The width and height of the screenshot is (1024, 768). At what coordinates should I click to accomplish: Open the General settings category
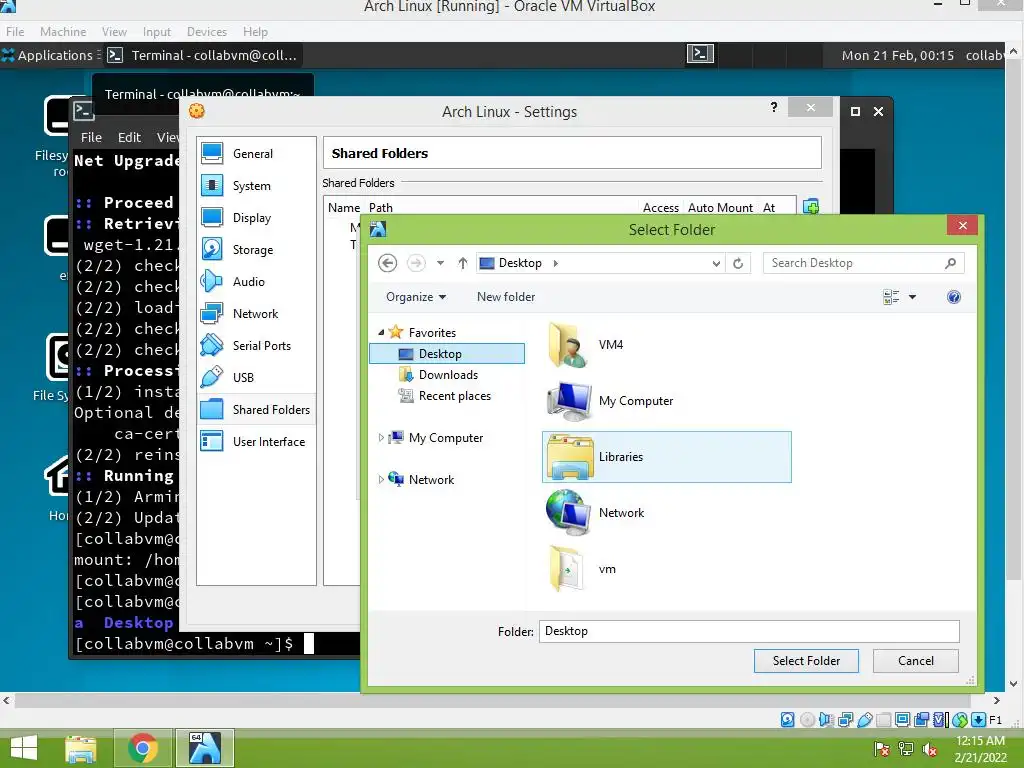[x=256, y=153]
